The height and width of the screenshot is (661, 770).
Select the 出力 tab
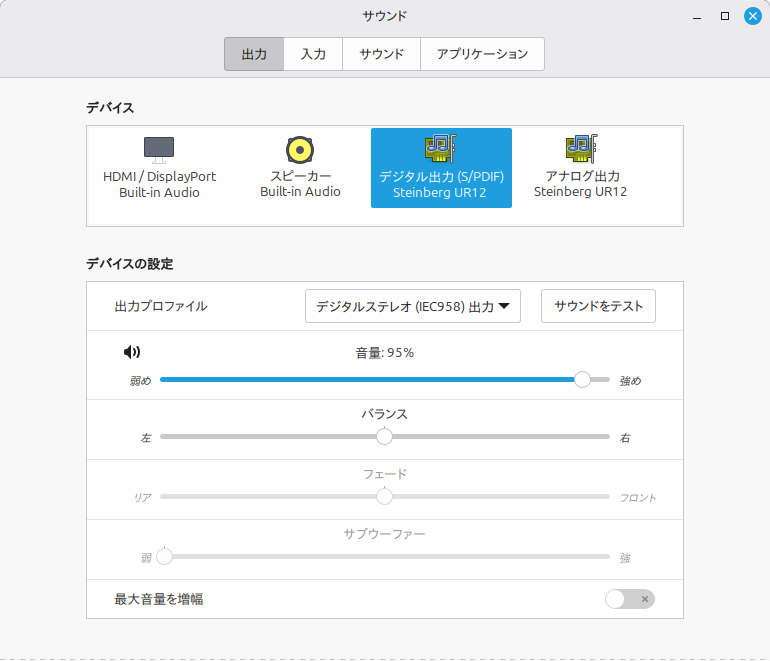[x=254, y=54]
